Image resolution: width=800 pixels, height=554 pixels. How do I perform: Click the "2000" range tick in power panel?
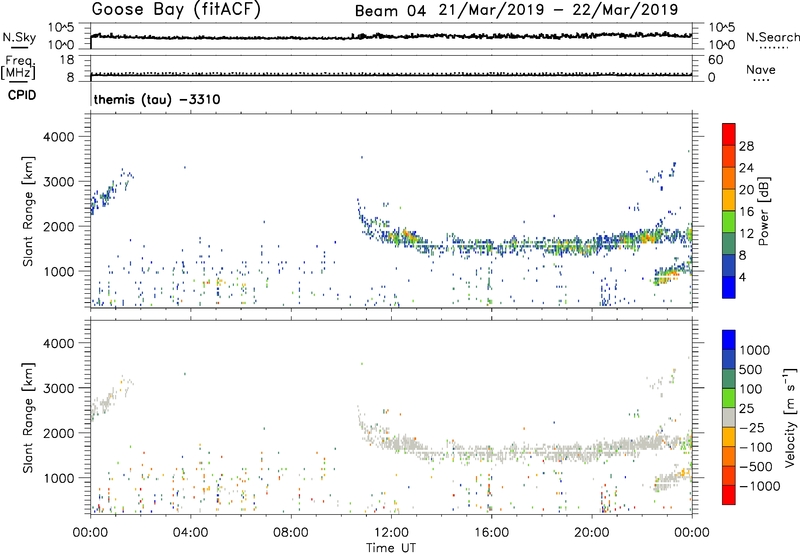59,226
